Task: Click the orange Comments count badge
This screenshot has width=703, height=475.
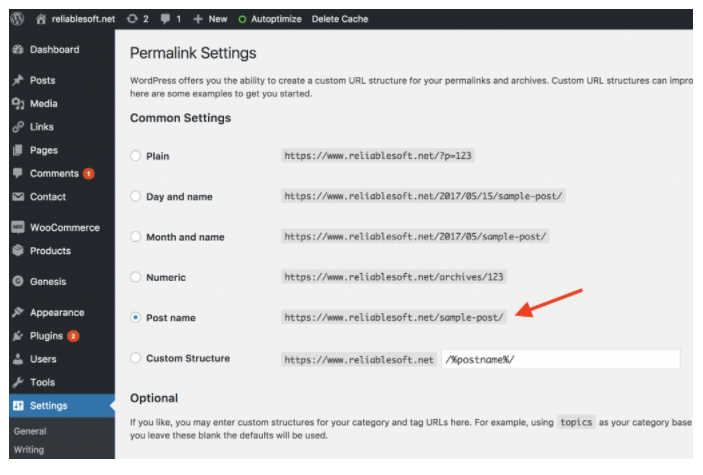Action: [89, 174]
